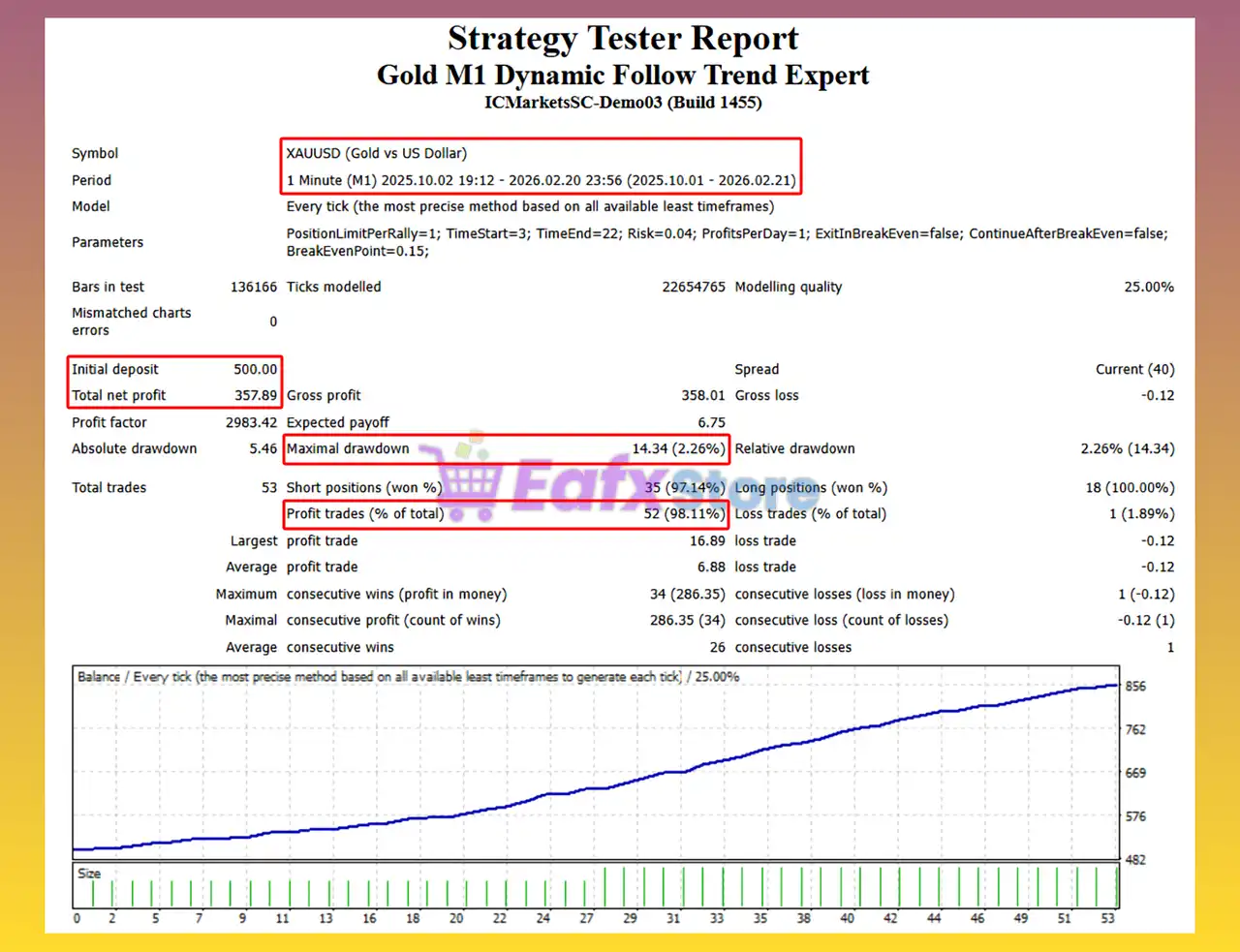Screen dimensions: 1240x952
Task: Select the Gold M1 Dynamic Follow Trend Expert heading
Action: click(x=623, y=76)
